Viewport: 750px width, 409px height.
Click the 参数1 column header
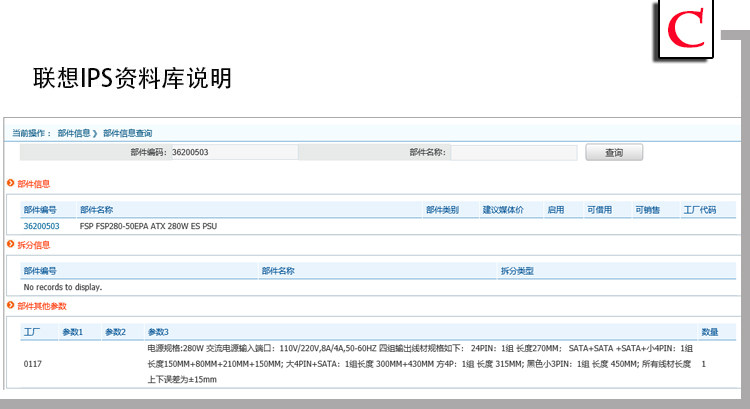click(x=72, y=332)
